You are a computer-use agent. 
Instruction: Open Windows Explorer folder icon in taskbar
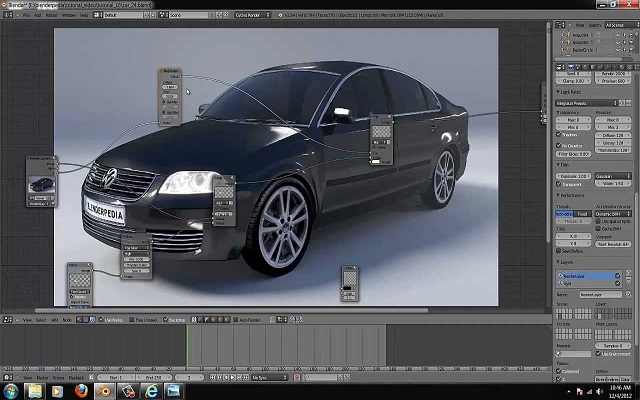[x=35, y=390]
